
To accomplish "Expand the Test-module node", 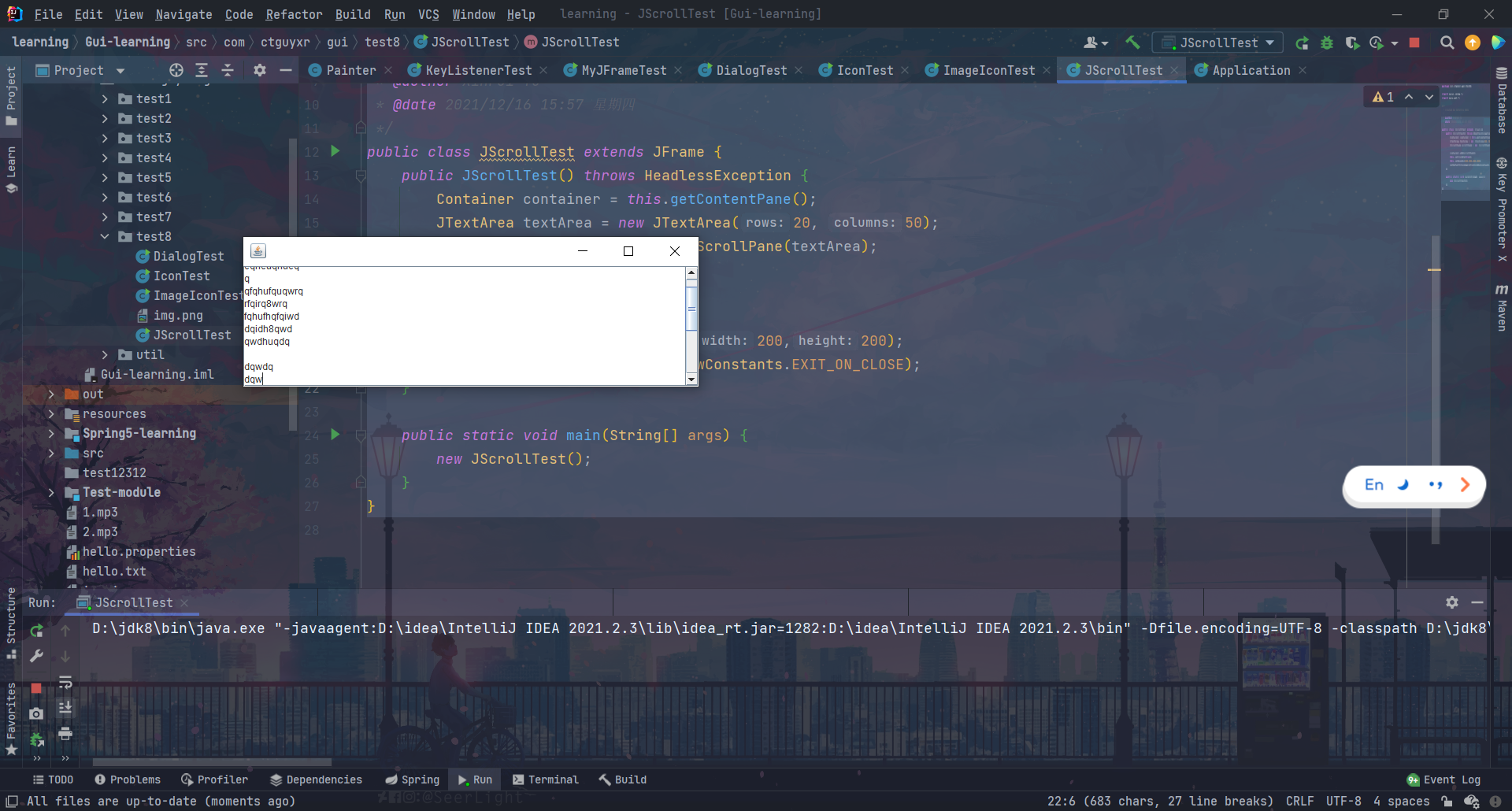I will tap(51, 492).
